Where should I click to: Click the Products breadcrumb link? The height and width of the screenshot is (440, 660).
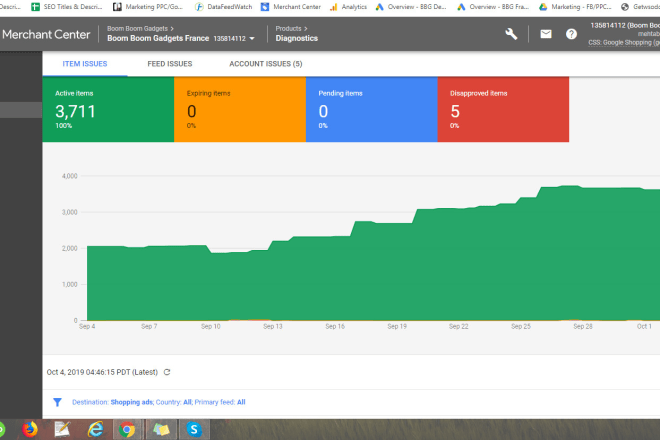pos(288,29)
